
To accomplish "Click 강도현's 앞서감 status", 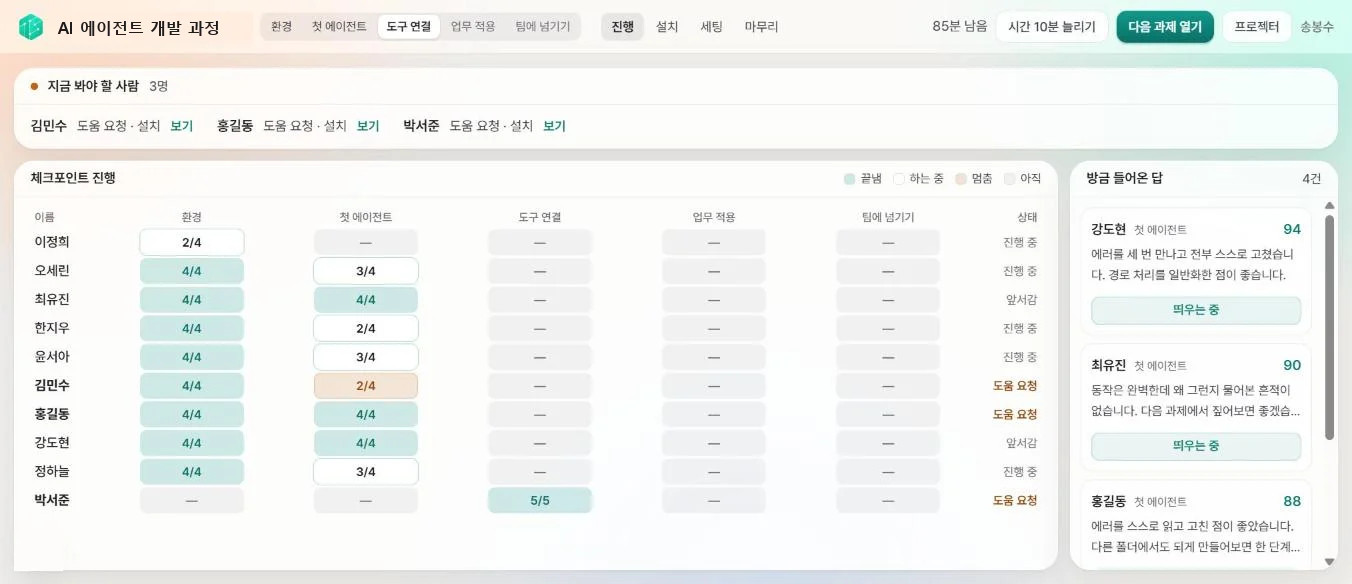I will click(1022, 443).
